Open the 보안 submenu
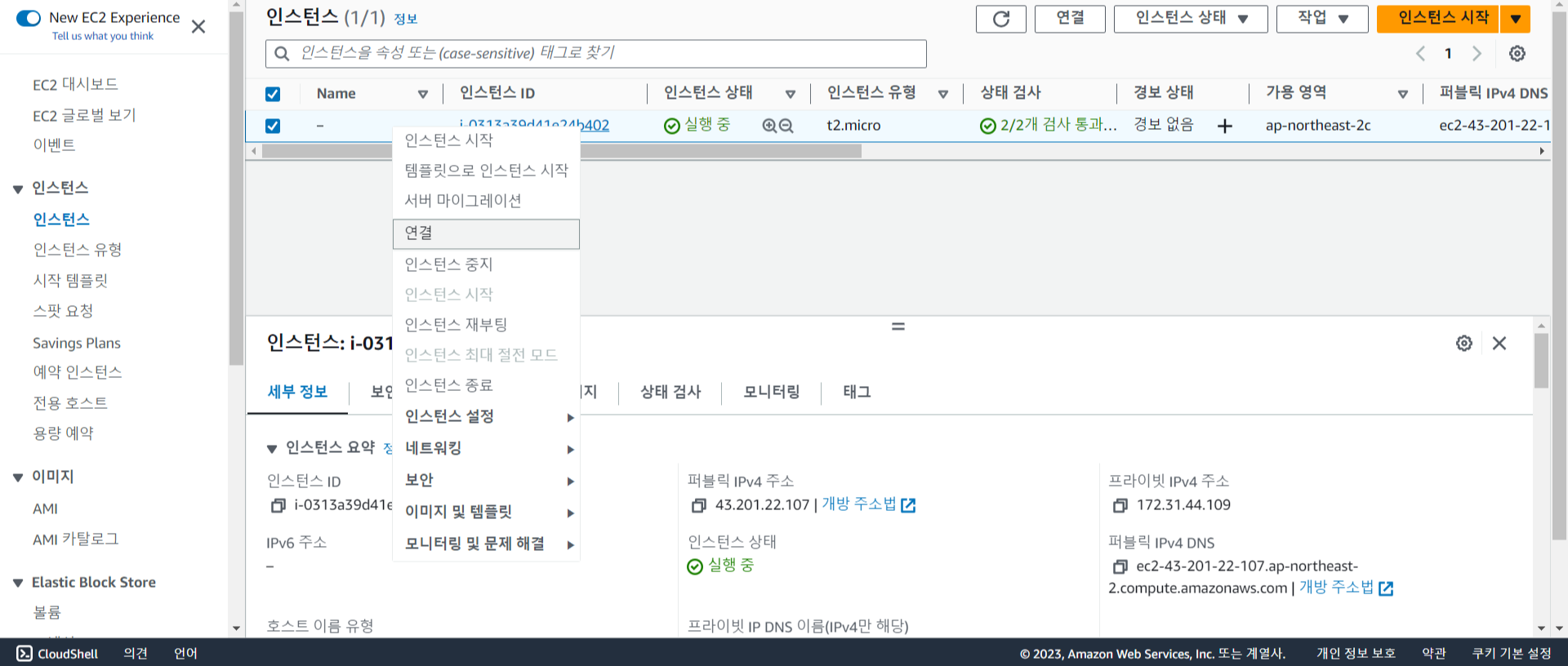The width and height of the screenshot is (1568, 666). coord(486,481)
